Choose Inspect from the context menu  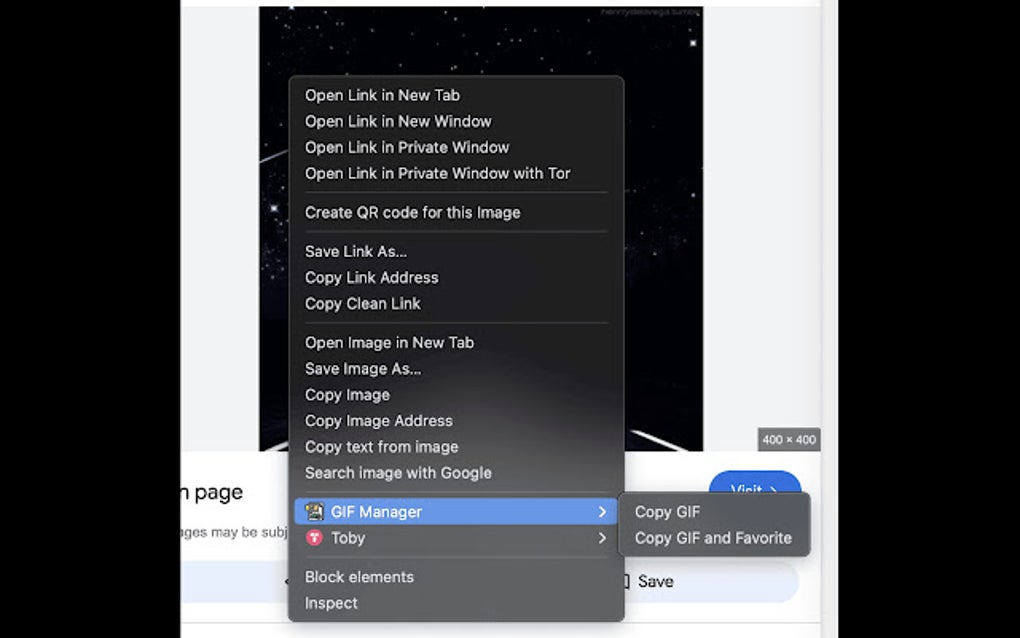click(330, 603)
